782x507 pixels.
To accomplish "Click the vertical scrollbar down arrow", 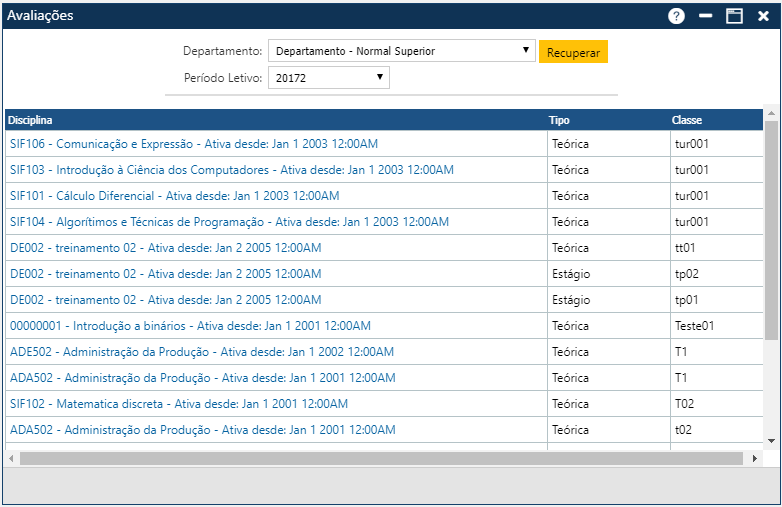I will click(x=772, y=441).
